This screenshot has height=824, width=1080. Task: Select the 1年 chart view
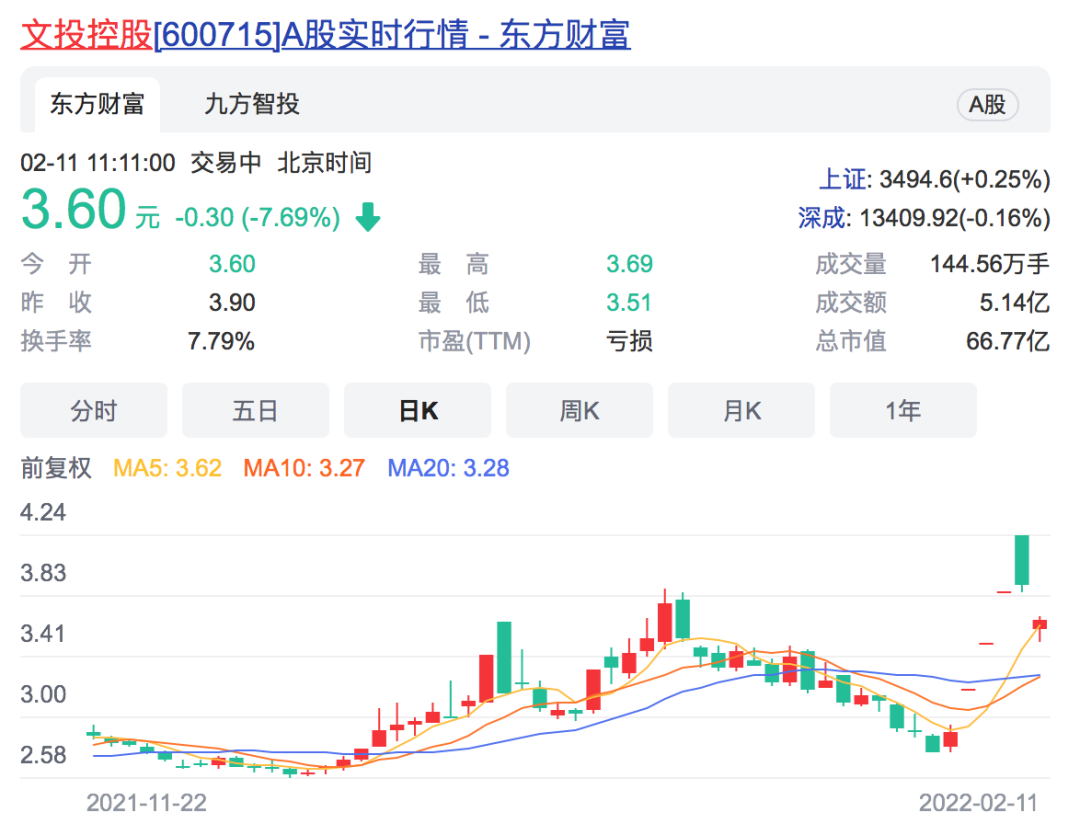point(903,411)
